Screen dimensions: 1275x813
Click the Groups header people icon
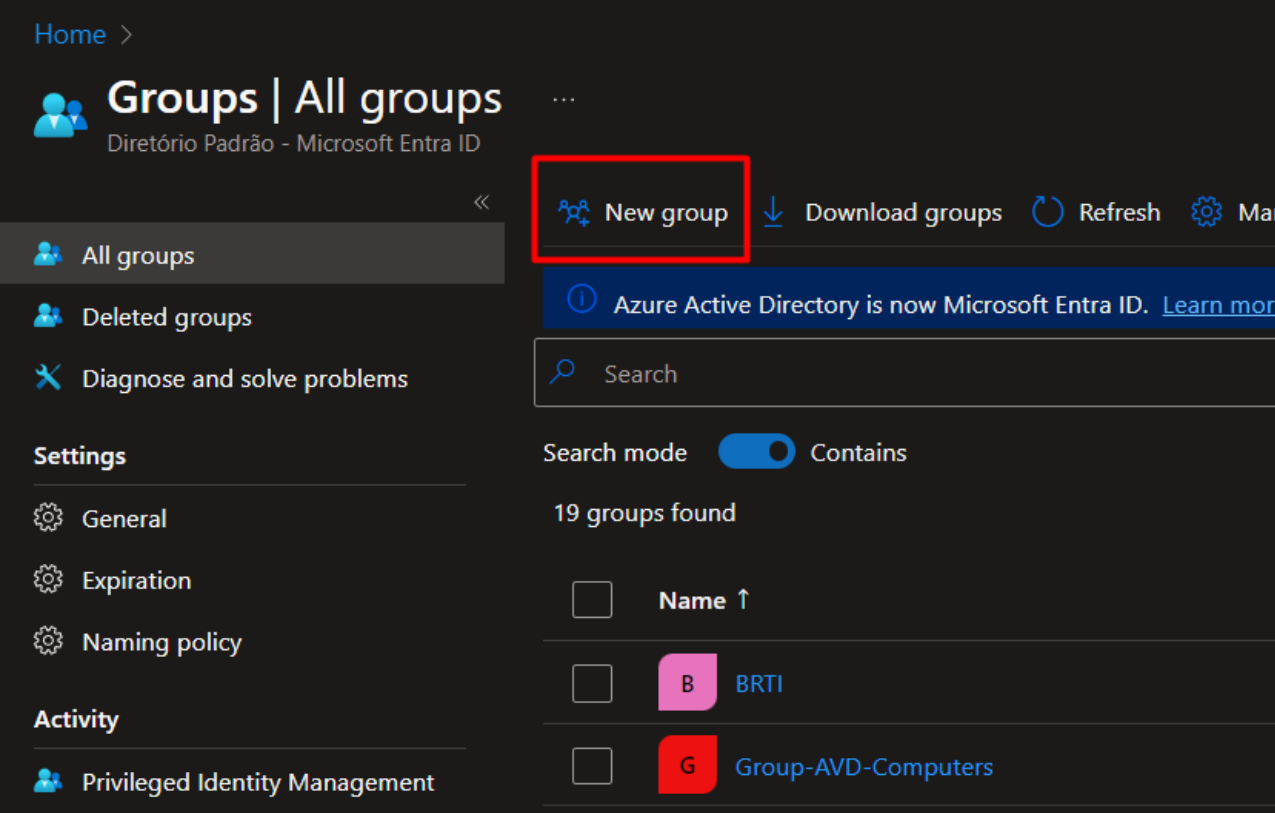60,115
